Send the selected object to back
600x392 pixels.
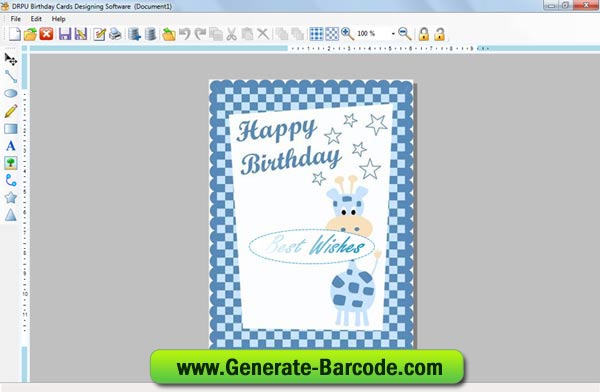(298, 34)
